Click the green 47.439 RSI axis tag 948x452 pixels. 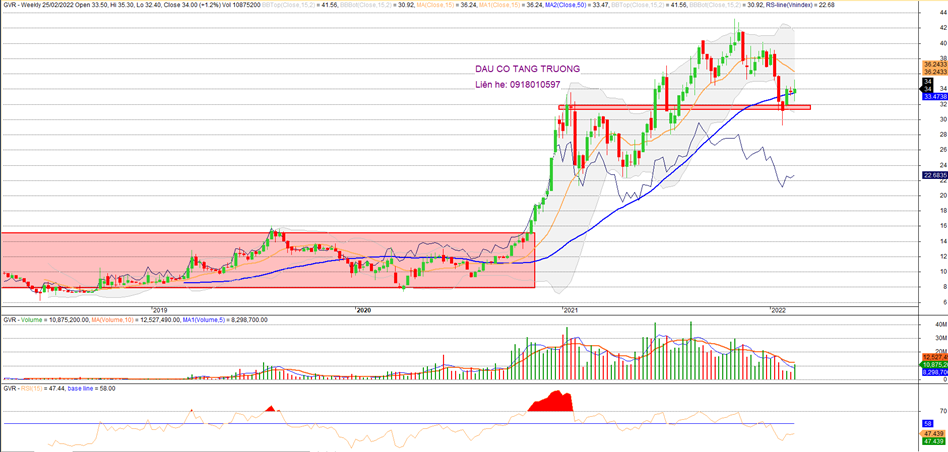click(x=934, y=441)
